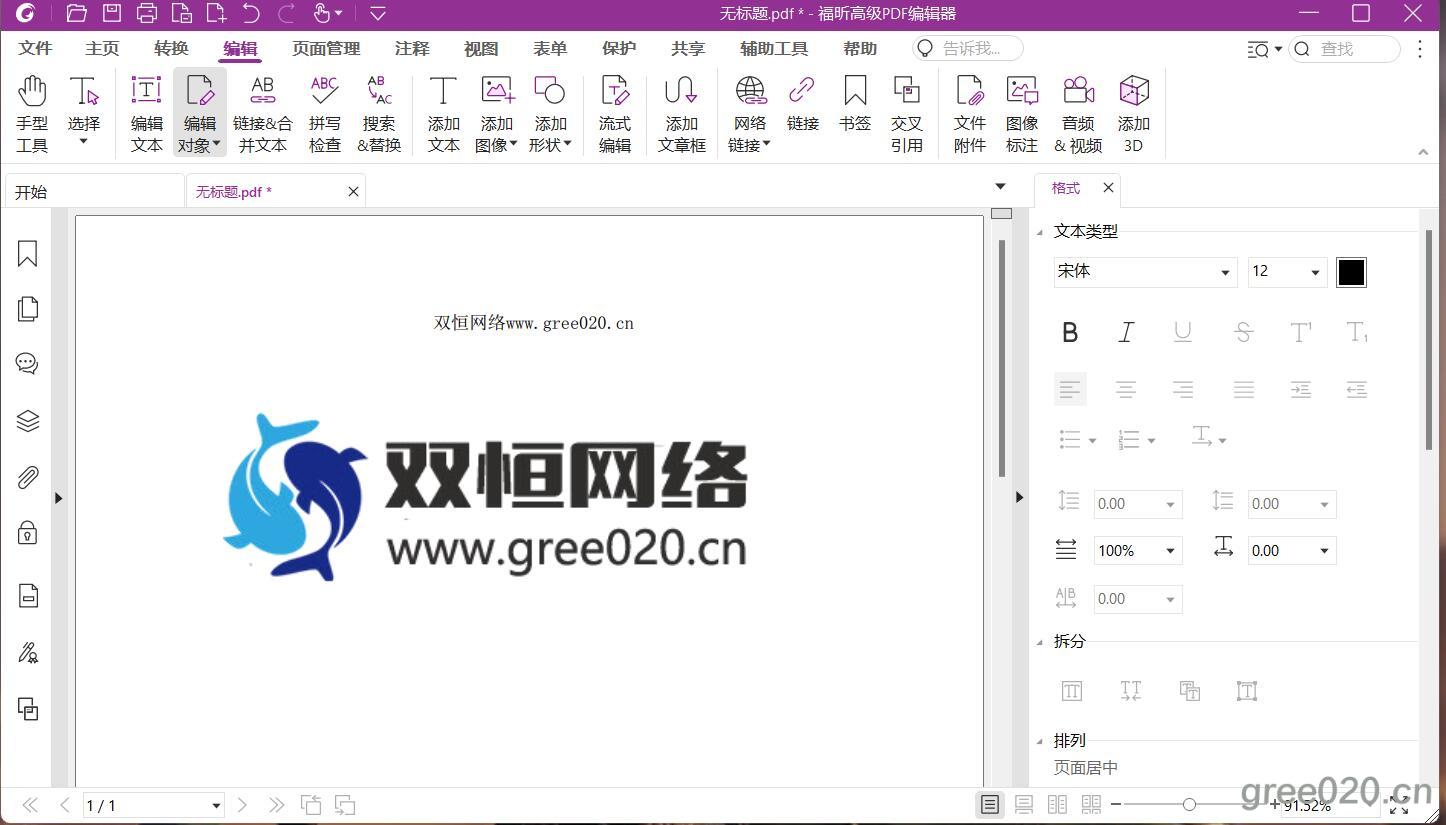1446x825 pixels.
Task: Collapse the 文本类型 section
Action: 1039,232
